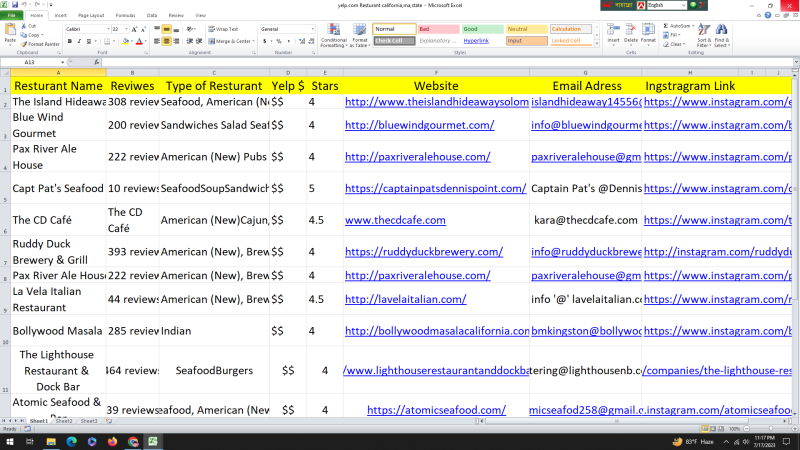Viewport: 800px width, 450px height.
Task: Switch to the Page Layout tab
Action: (x=91, y=16)
